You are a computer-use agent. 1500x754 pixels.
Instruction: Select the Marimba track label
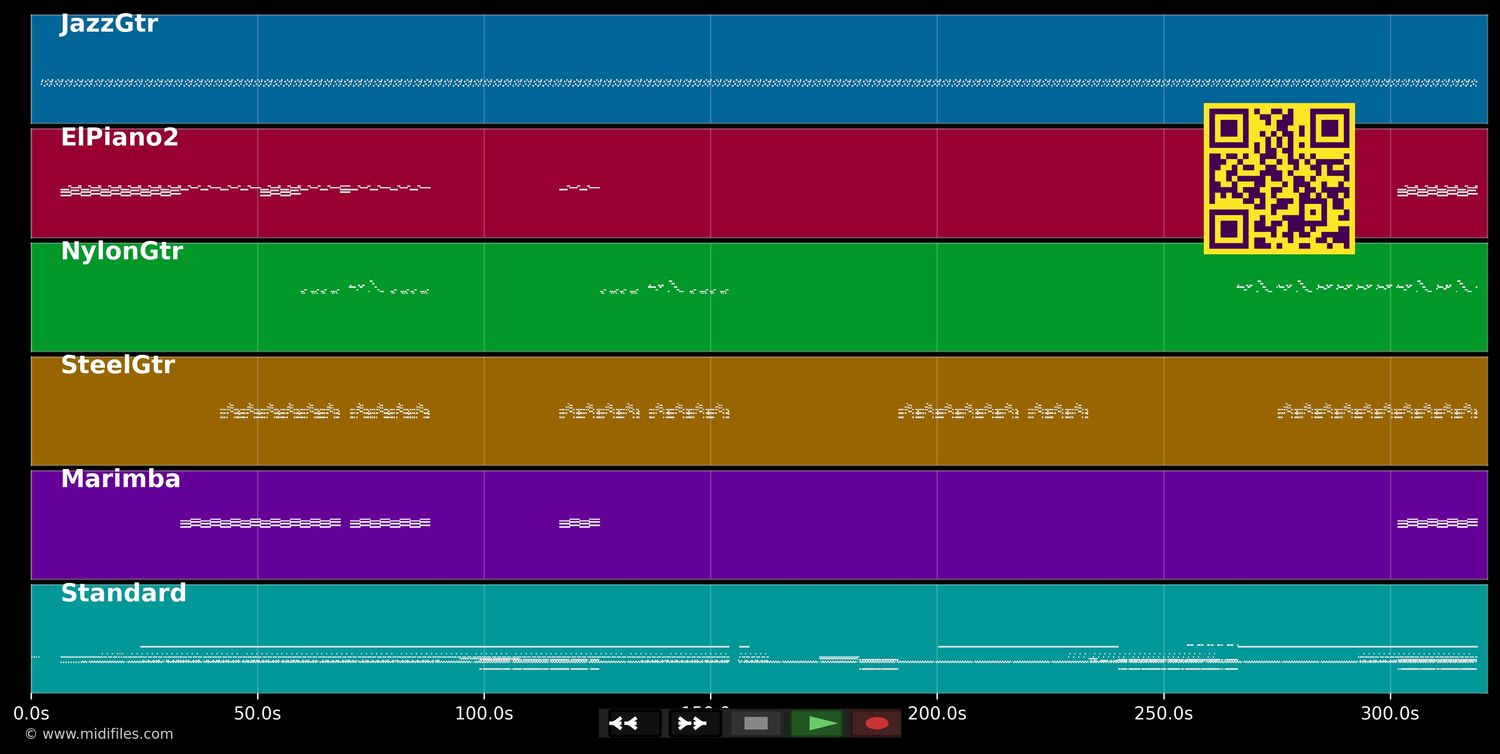point(120,480)
